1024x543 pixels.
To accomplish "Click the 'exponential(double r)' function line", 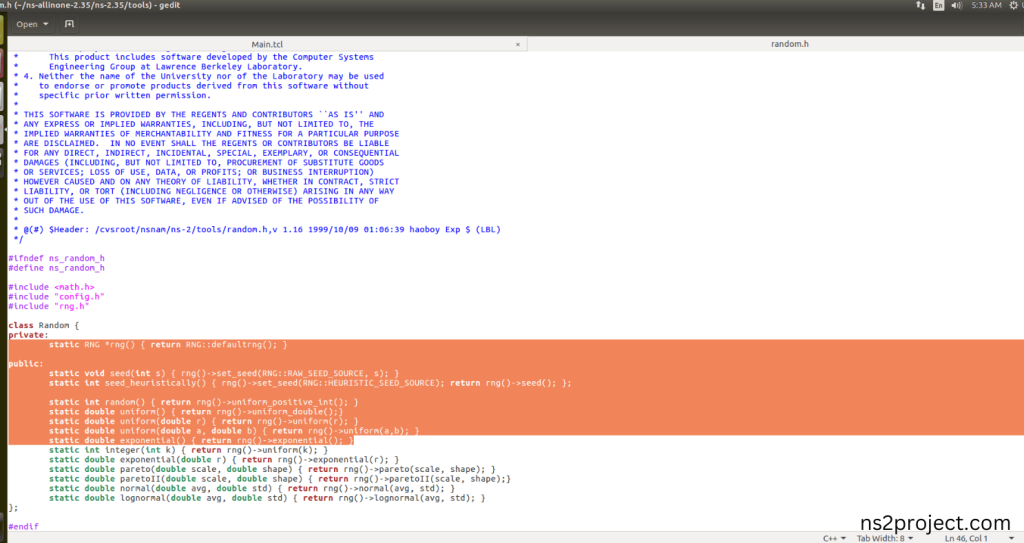I will click(x=223, y=459).
